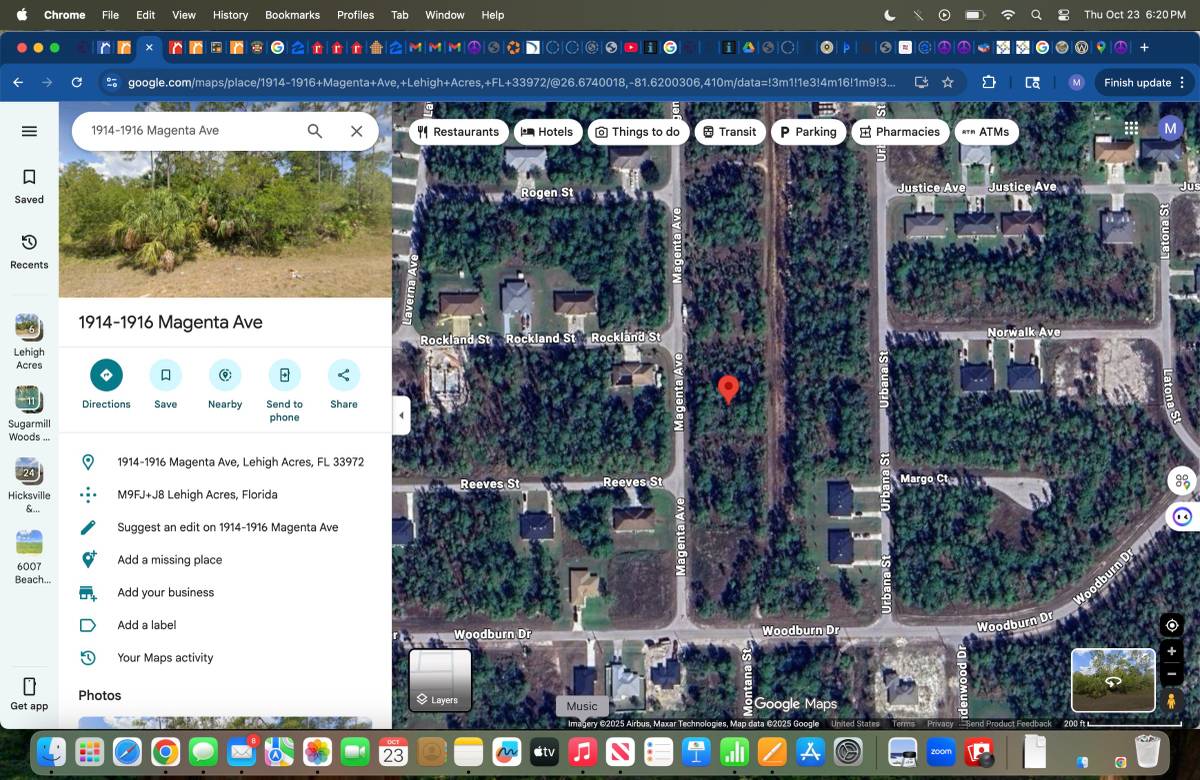1200x780 pixels.
Task: Click the search box with address text
Action: [x=190, y=131]
